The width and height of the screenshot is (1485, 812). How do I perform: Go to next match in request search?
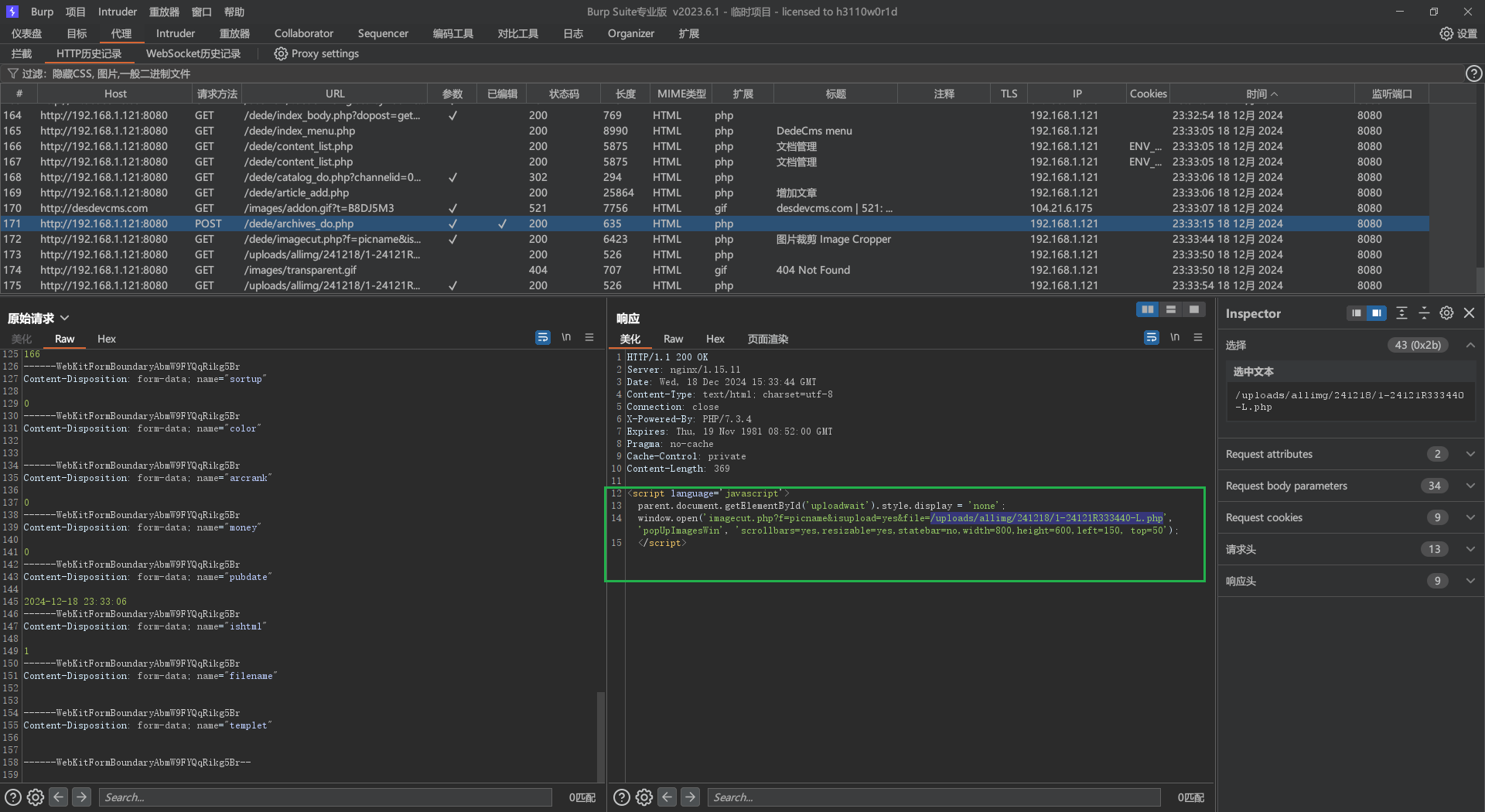pyautogui.click(x=81, y=797)
